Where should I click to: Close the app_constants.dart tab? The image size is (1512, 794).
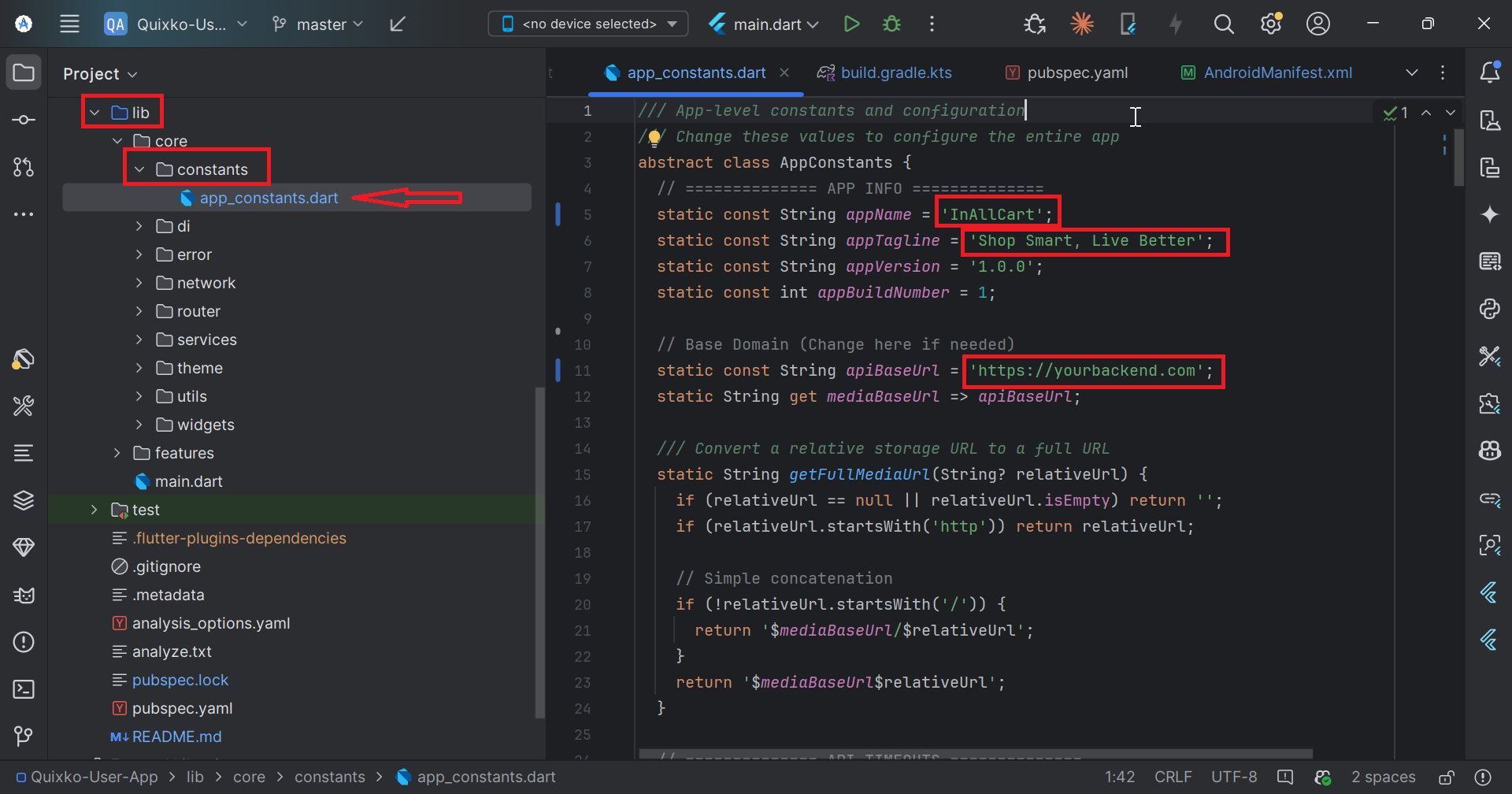click(784, 72)
